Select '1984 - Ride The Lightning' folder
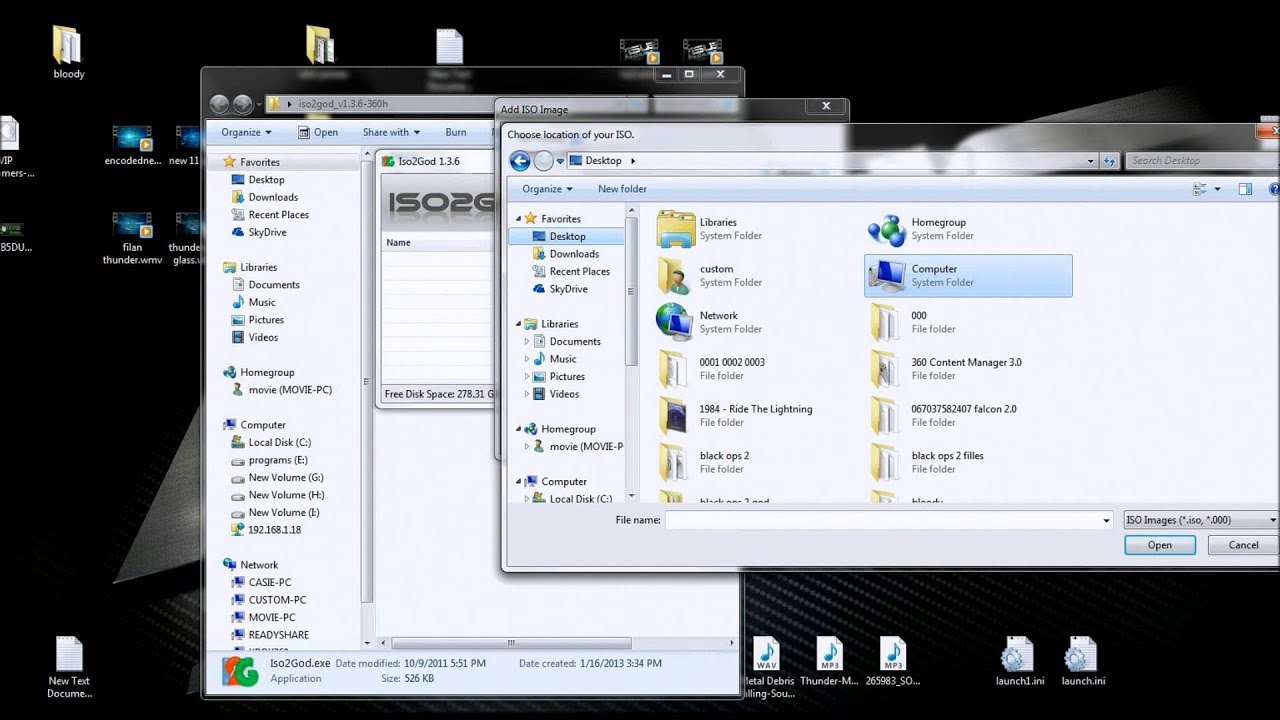The width and height of the screenshot is (1280, 720). pyautogui.click(x=735, y=415)
